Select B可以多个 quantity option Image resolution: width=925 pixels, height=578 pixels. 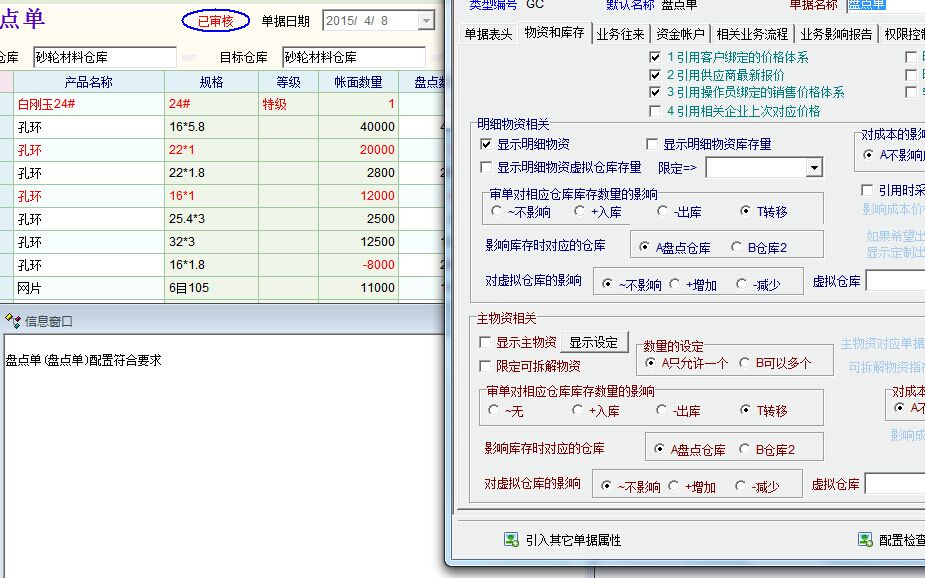[x=744, y=363]
